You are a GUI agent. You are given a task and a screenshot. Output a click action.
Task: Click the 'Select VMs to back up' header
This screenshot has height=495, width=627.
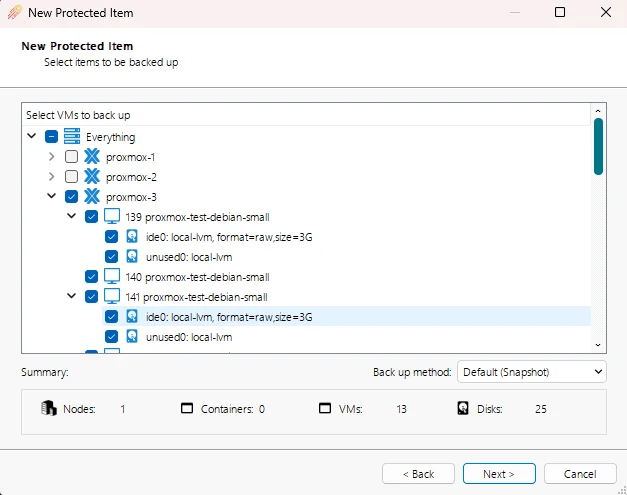78,115
